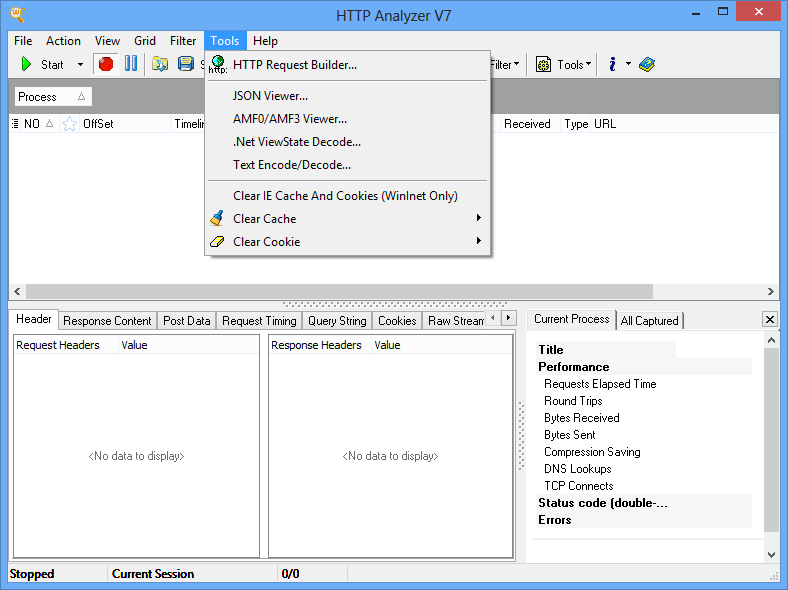Open the View menu

click(108, 41)
